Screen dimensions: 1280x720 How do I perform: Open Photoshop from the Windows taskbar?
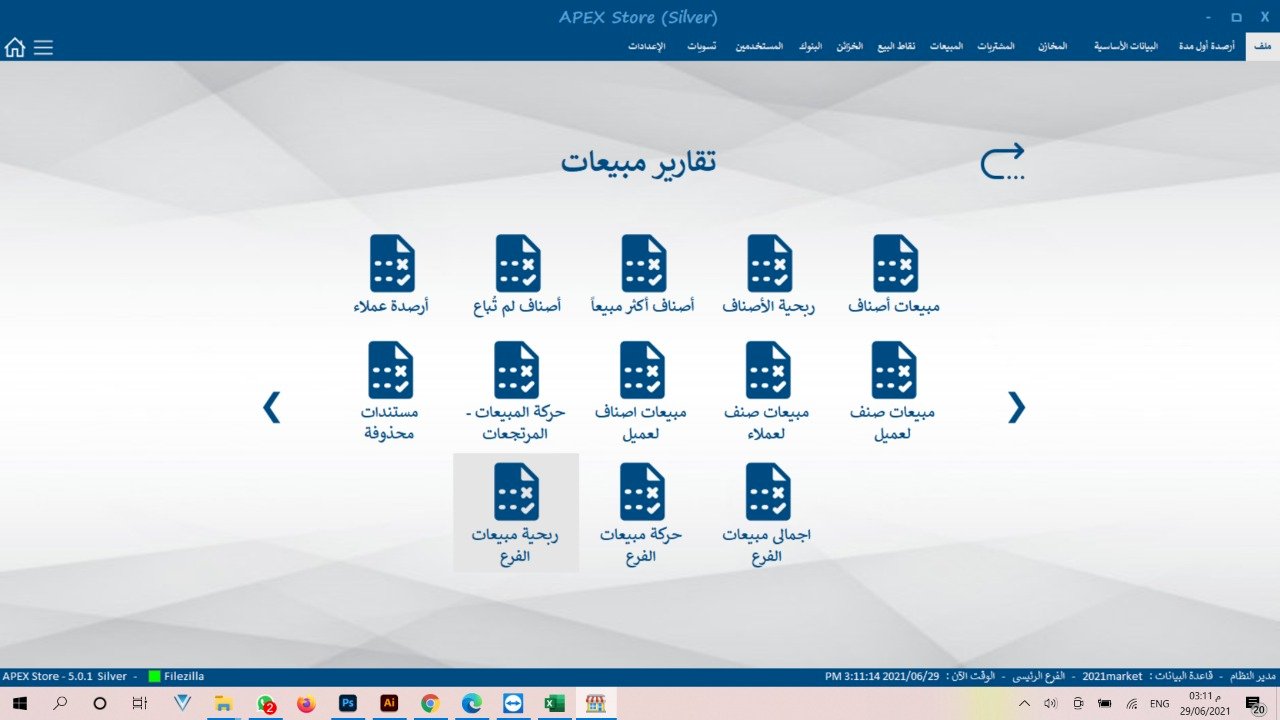pyautogui.click(x=348, y=703)
